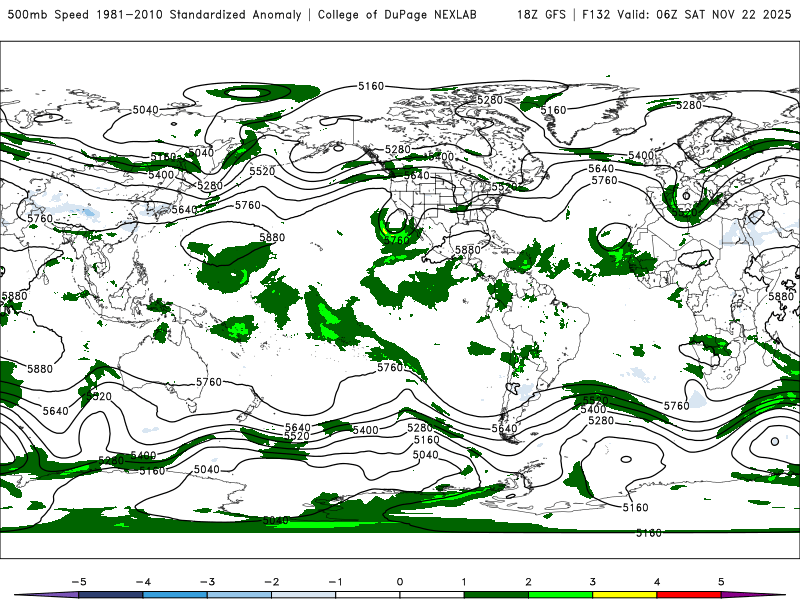
Task: Click the '5880' contour label in the central Pacific
Action: pyautogui.click(x=272, y=237)
